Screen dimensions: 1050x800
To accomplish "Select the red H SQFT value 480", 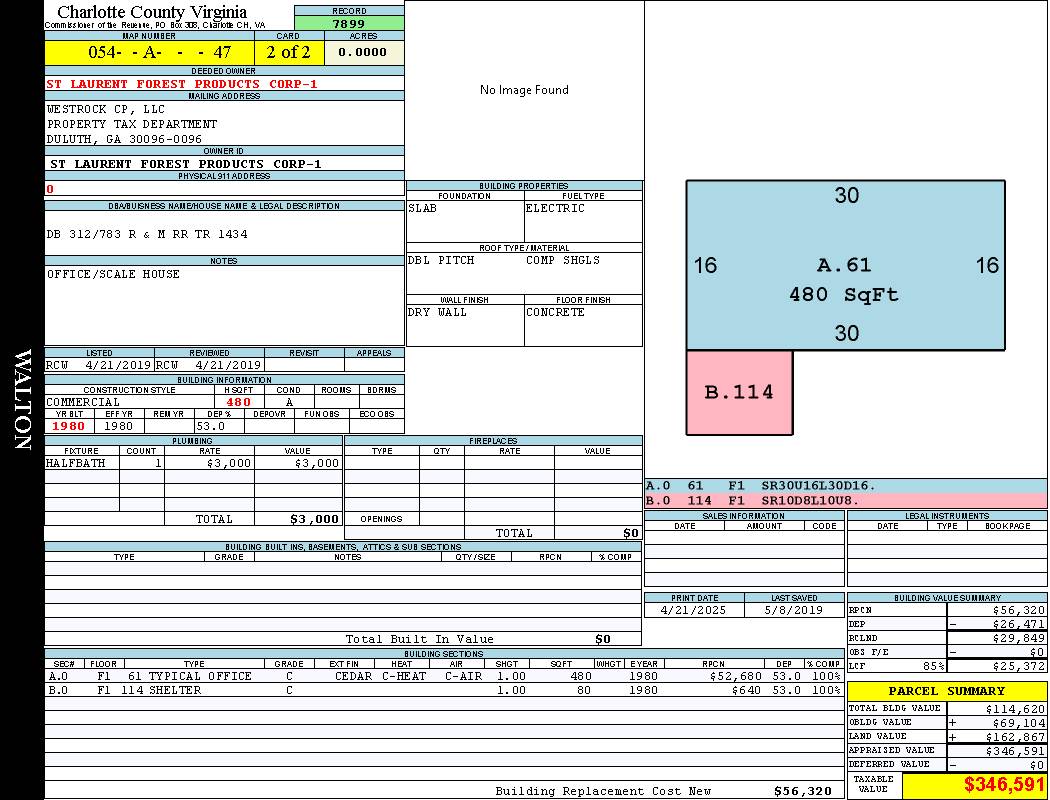I will (x=238, y=402).
